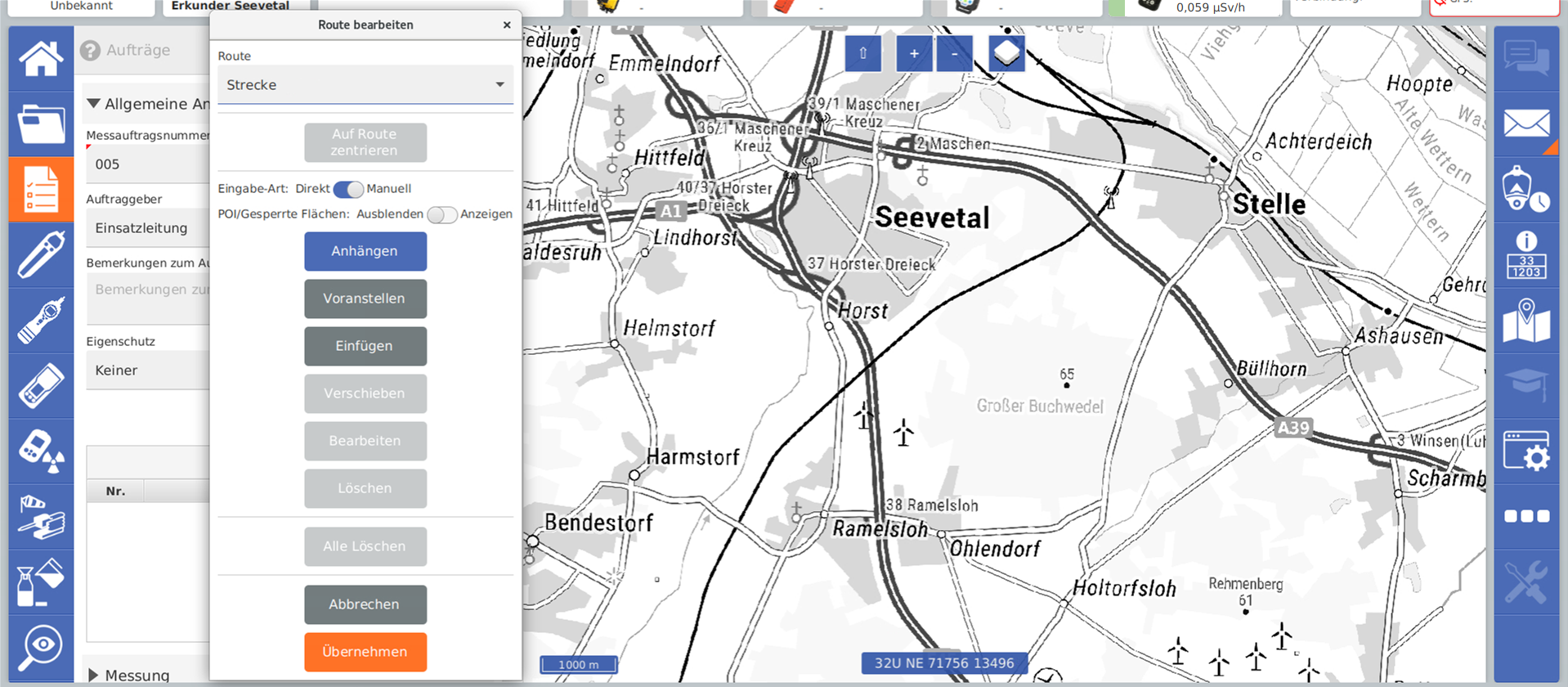The image size is (1568, 687).
Task: Click the map north arrow button
Action: tap(863, 54)
